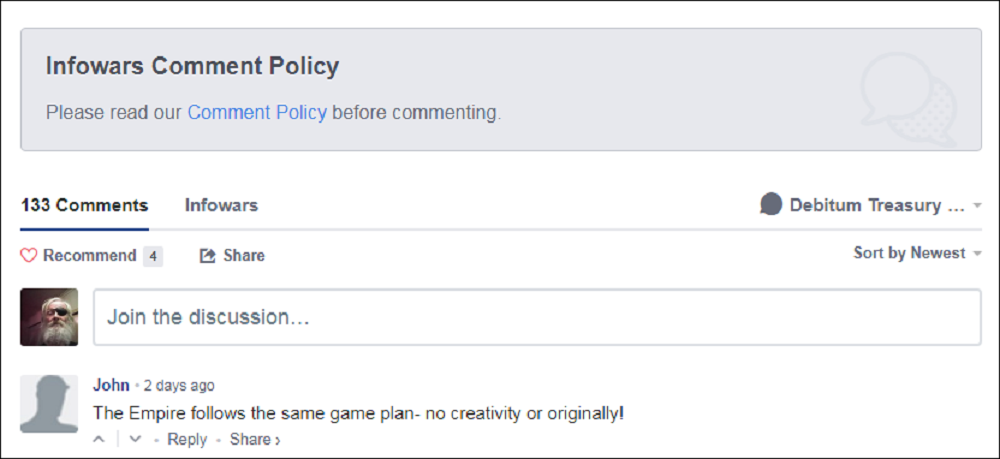Screen dimensions: 1000x459
Task: Switch to the 133 Comments tab
Action: [x=84, y=205]
